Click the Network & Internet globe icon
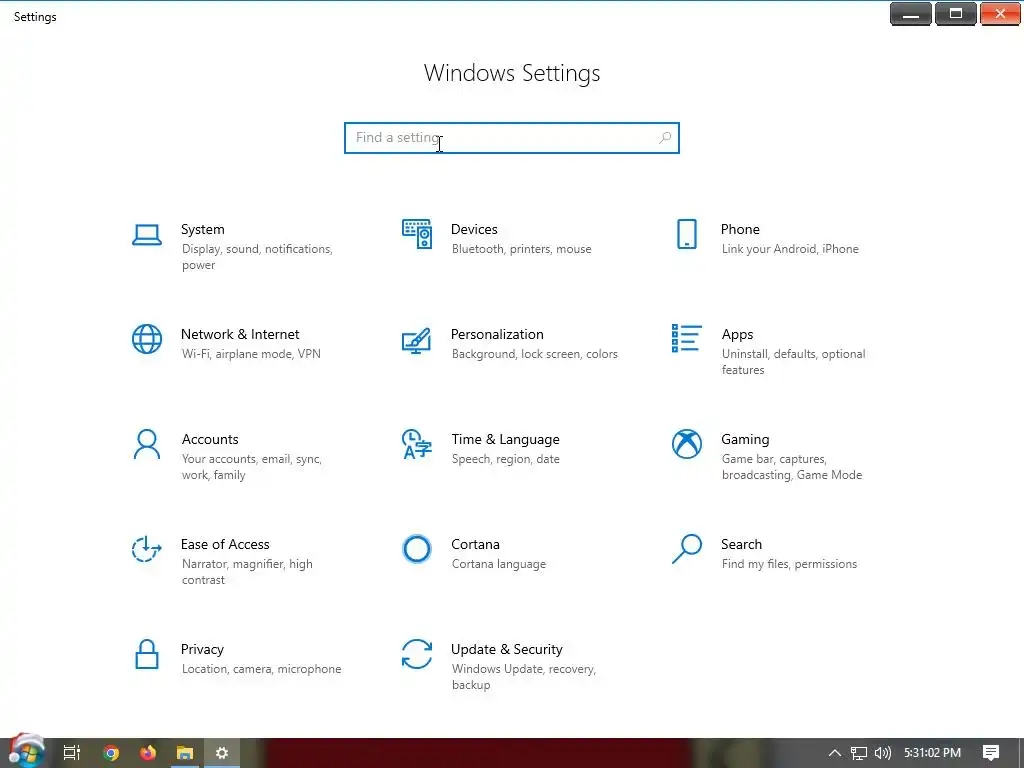 [x=147, y=339]
